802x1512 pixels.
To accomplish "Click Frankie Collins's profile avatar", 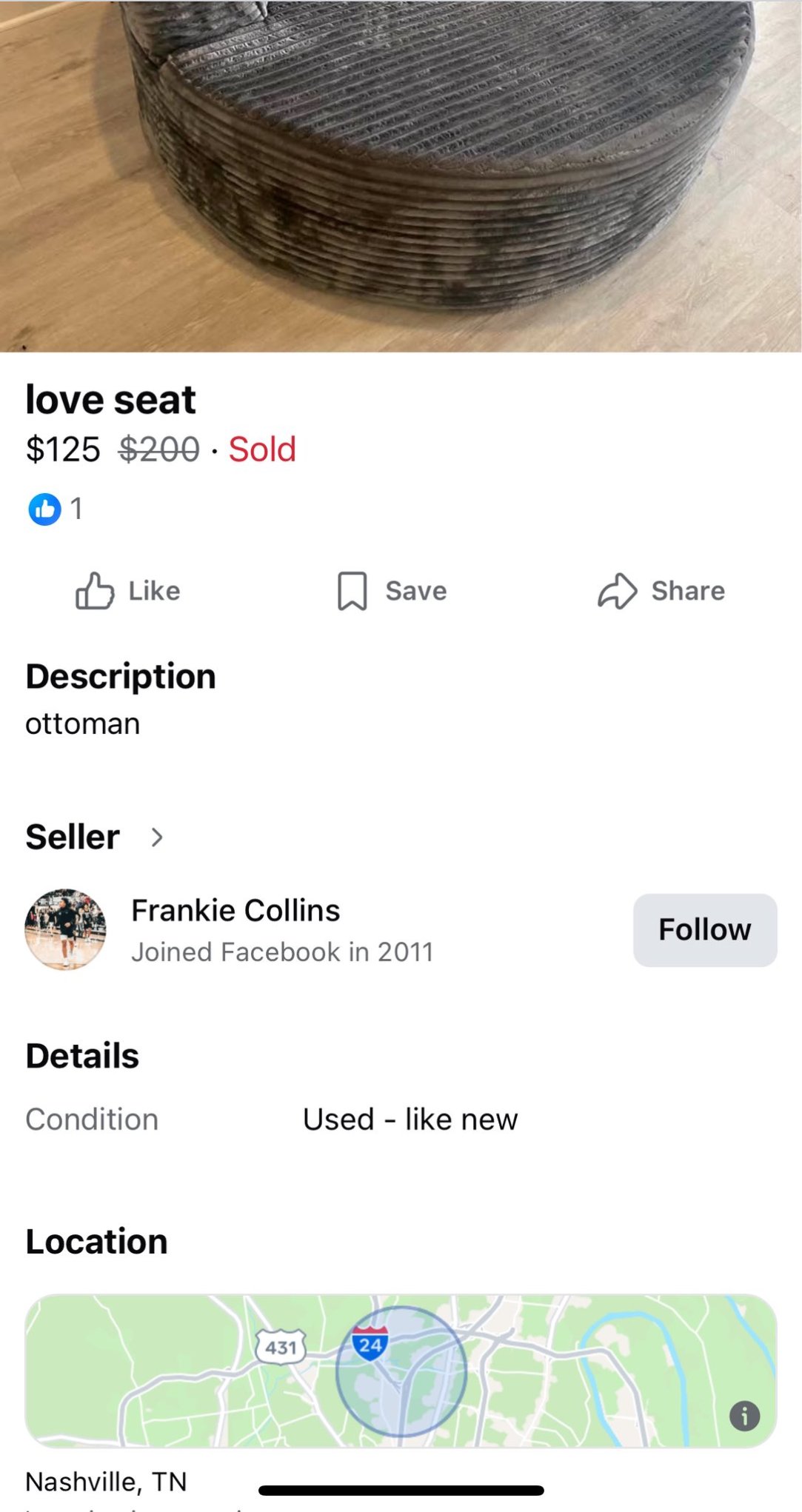I will [65, 929].
